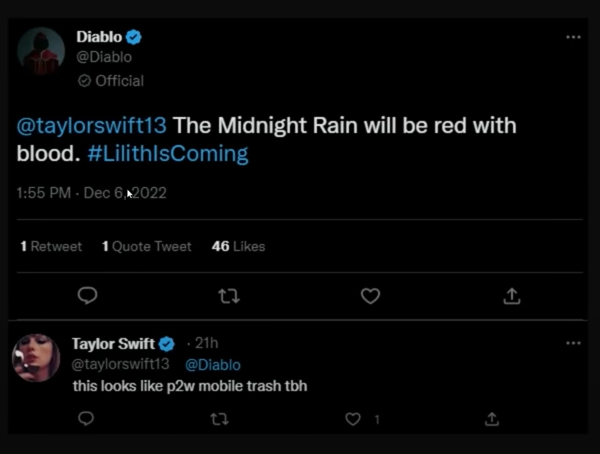Open the Taylor Swift display name
Viewport: 600px width, 454px height.
pos(112,344)
